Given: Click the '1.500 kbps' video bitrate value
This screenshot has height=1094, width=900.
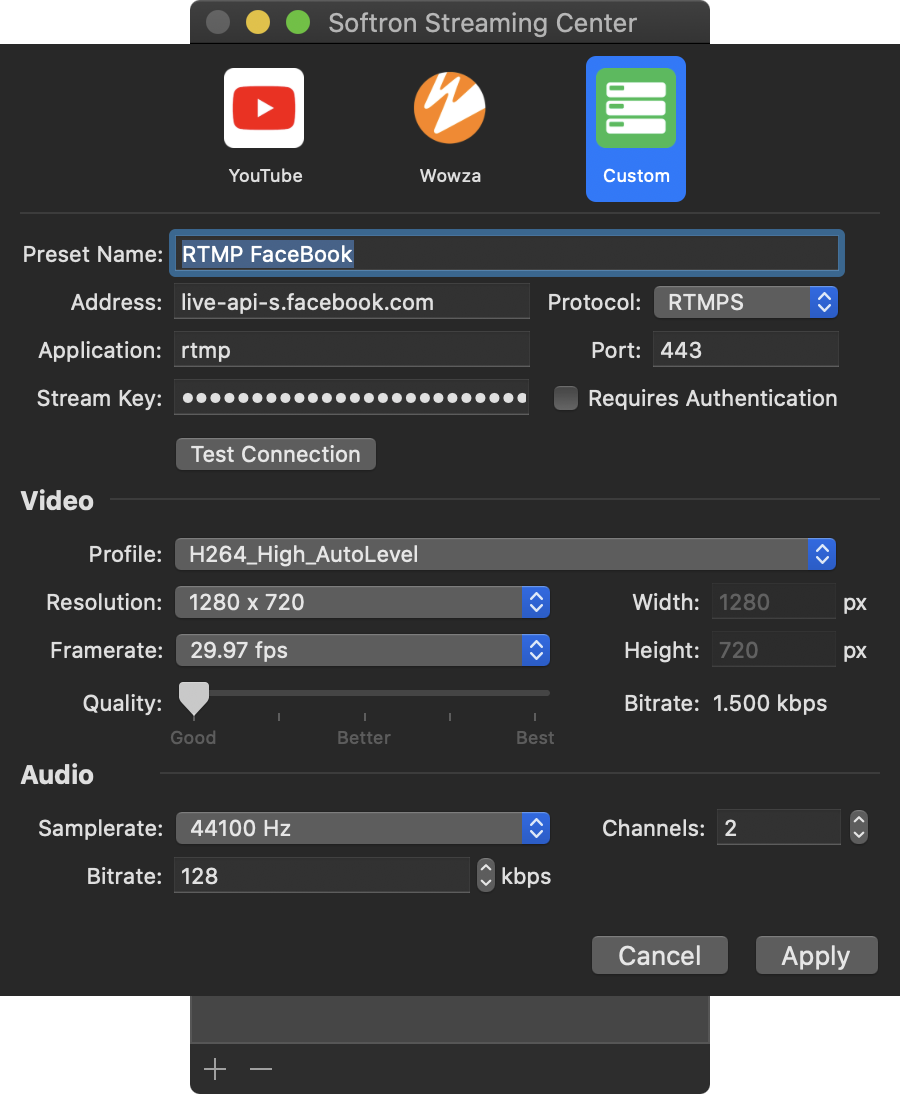Looking at the screenshot, I should pos(770,703).
